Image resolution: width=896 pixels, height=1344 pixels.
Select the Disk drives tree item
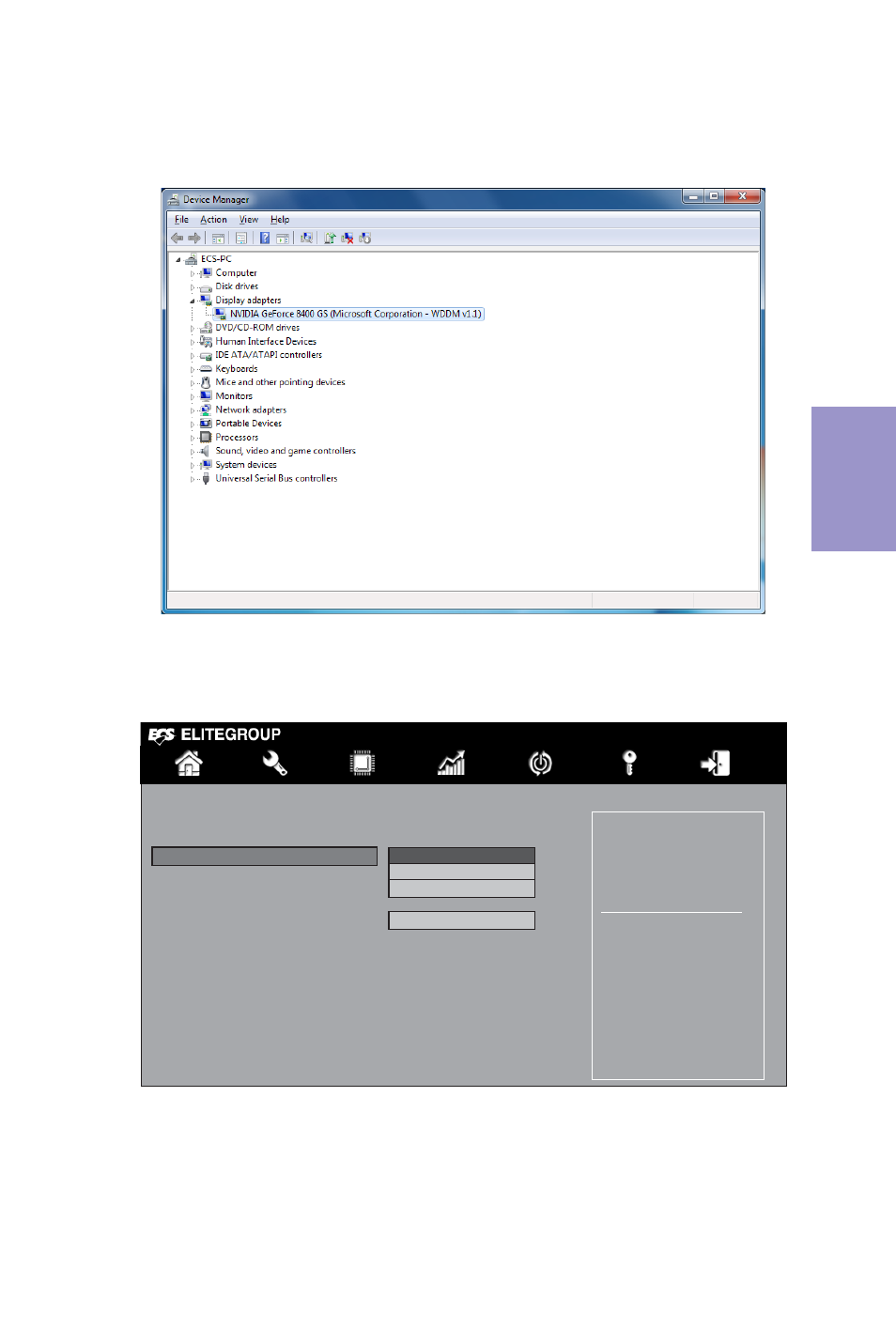[x=237, y=286]
